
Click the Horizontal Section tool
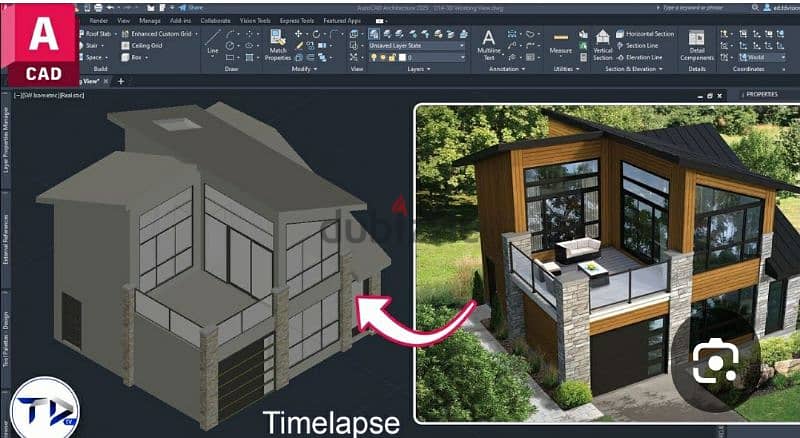point(646,33)
